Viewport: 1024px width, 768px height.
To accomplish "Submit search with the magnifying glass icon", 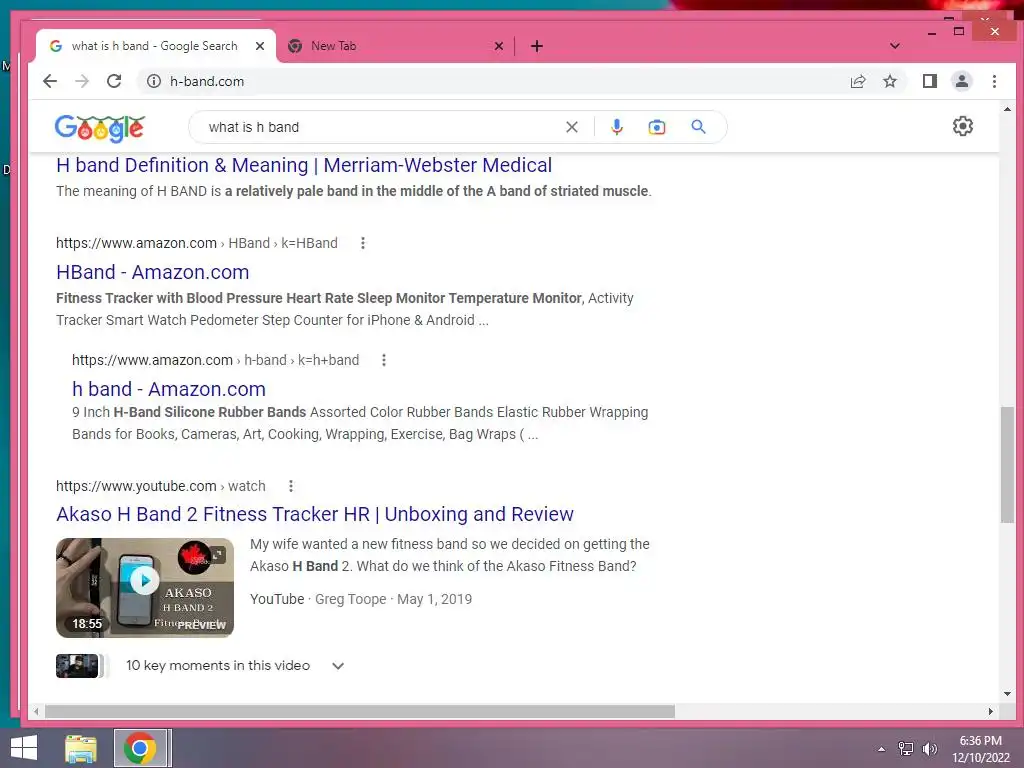I will 698,127.
